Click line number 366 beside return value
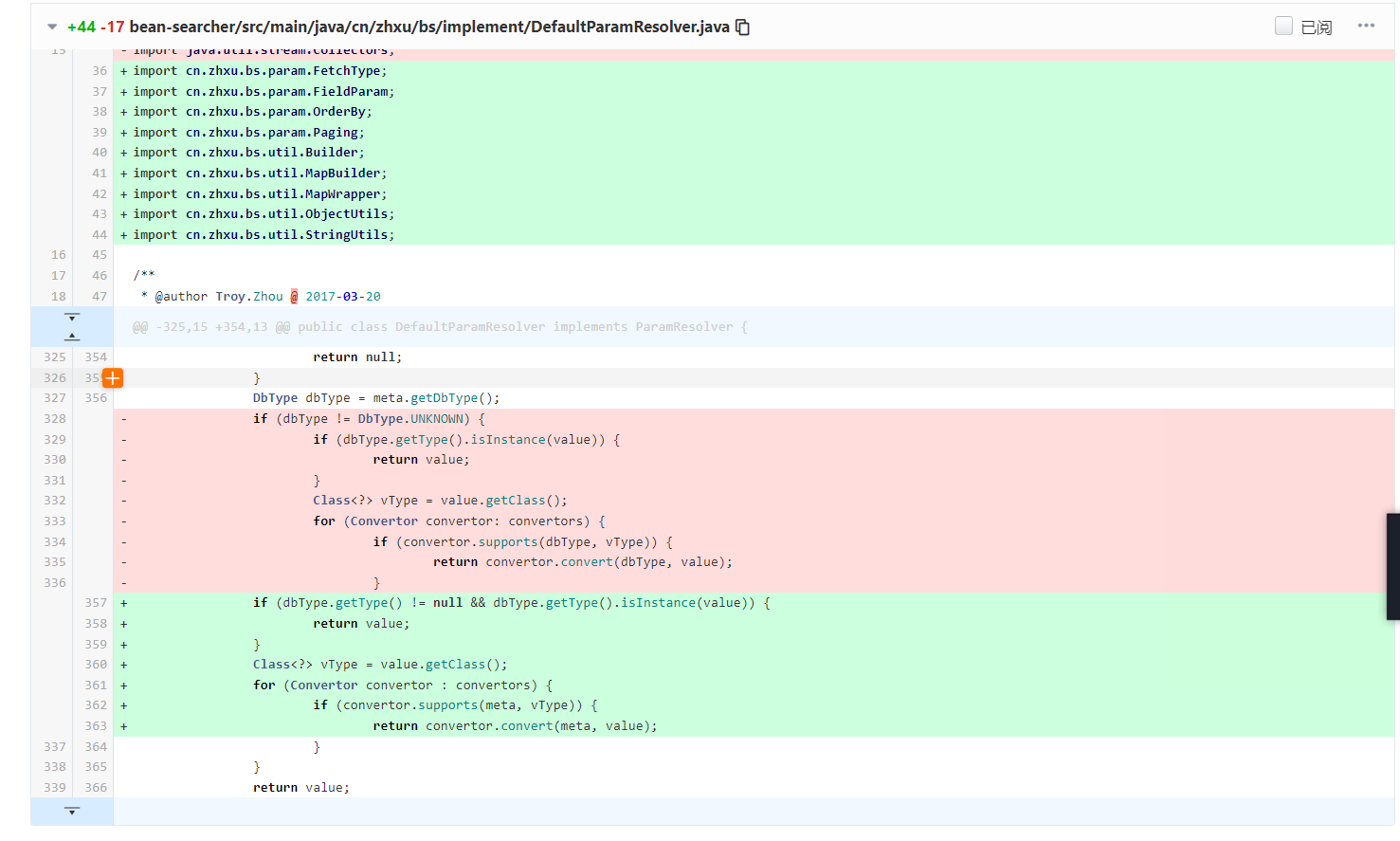Screen dimensions: 1400x841 click(x=96, y=788)
